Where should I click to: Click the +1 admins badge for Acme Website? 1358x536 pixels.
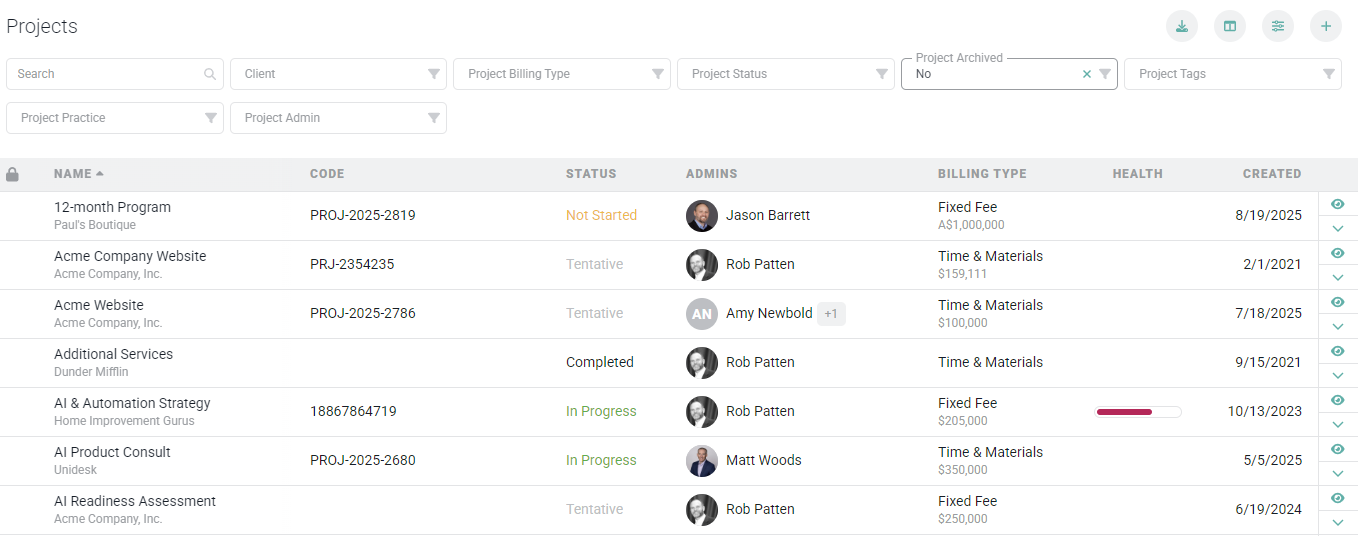tap(831, 314)
